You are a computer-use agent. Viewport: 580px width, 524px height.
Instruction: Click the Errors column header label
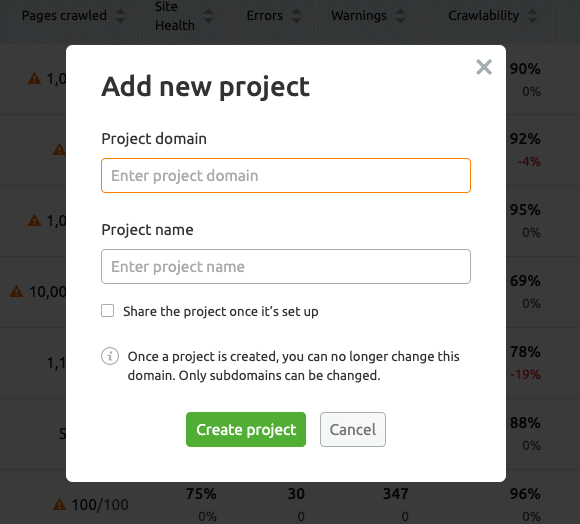coord(264,16)
